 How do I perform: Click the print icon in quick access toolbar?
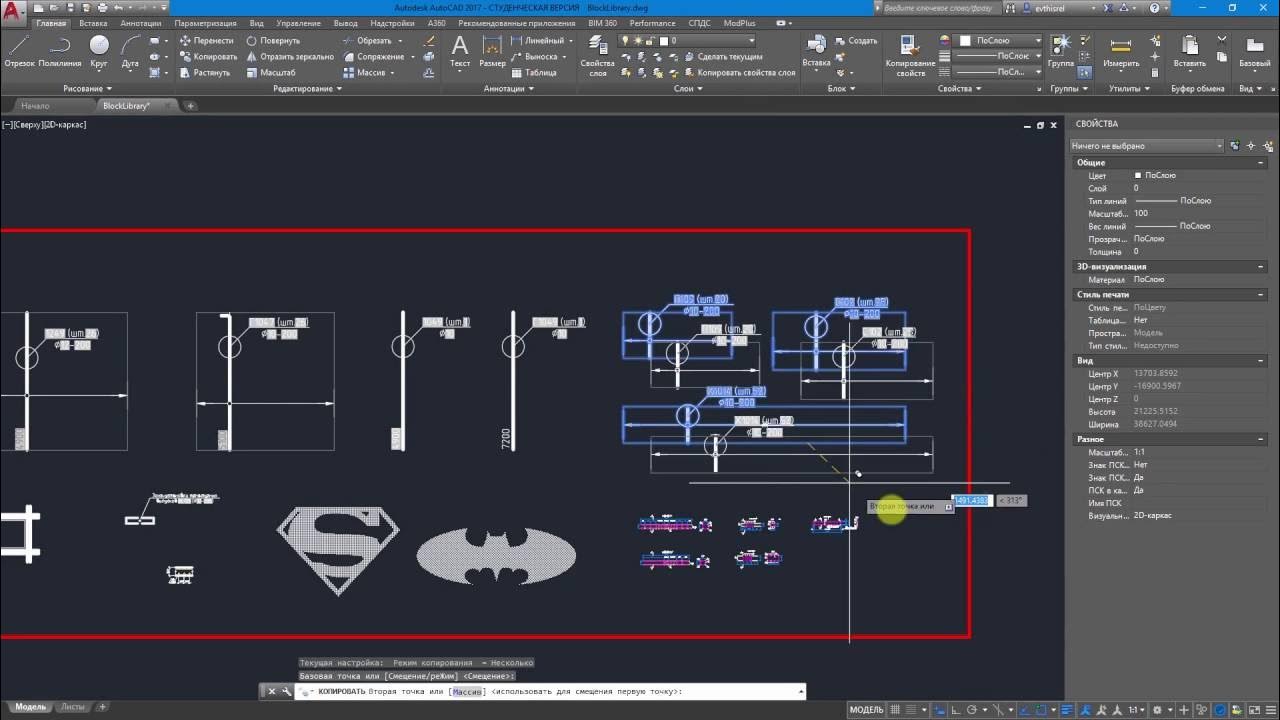click(102, 8)
